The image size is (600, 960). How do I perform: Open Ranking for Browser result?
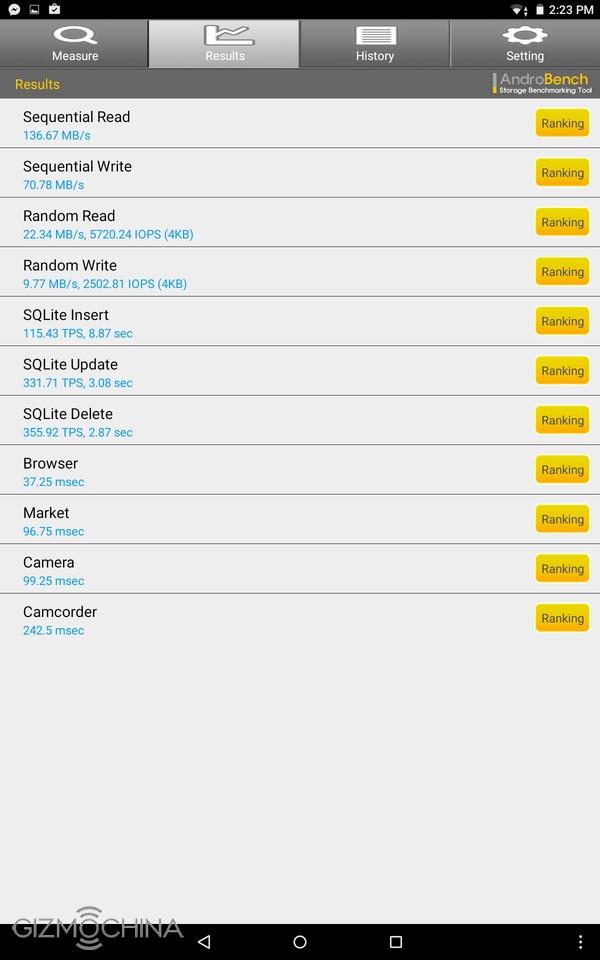coord(562,470)
